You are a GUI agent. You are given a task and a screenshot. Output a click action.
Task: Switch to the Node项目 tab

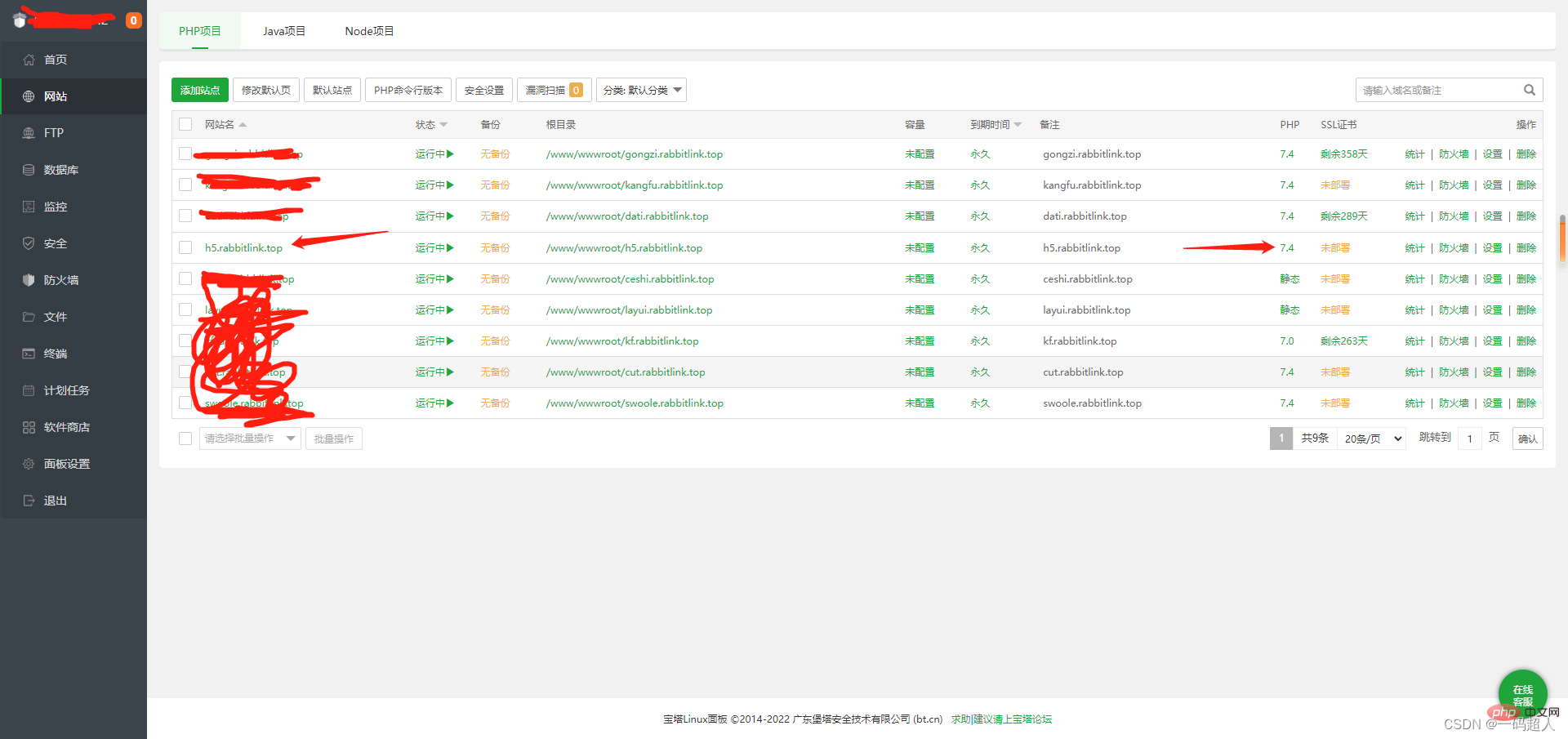tap(369, 31)
